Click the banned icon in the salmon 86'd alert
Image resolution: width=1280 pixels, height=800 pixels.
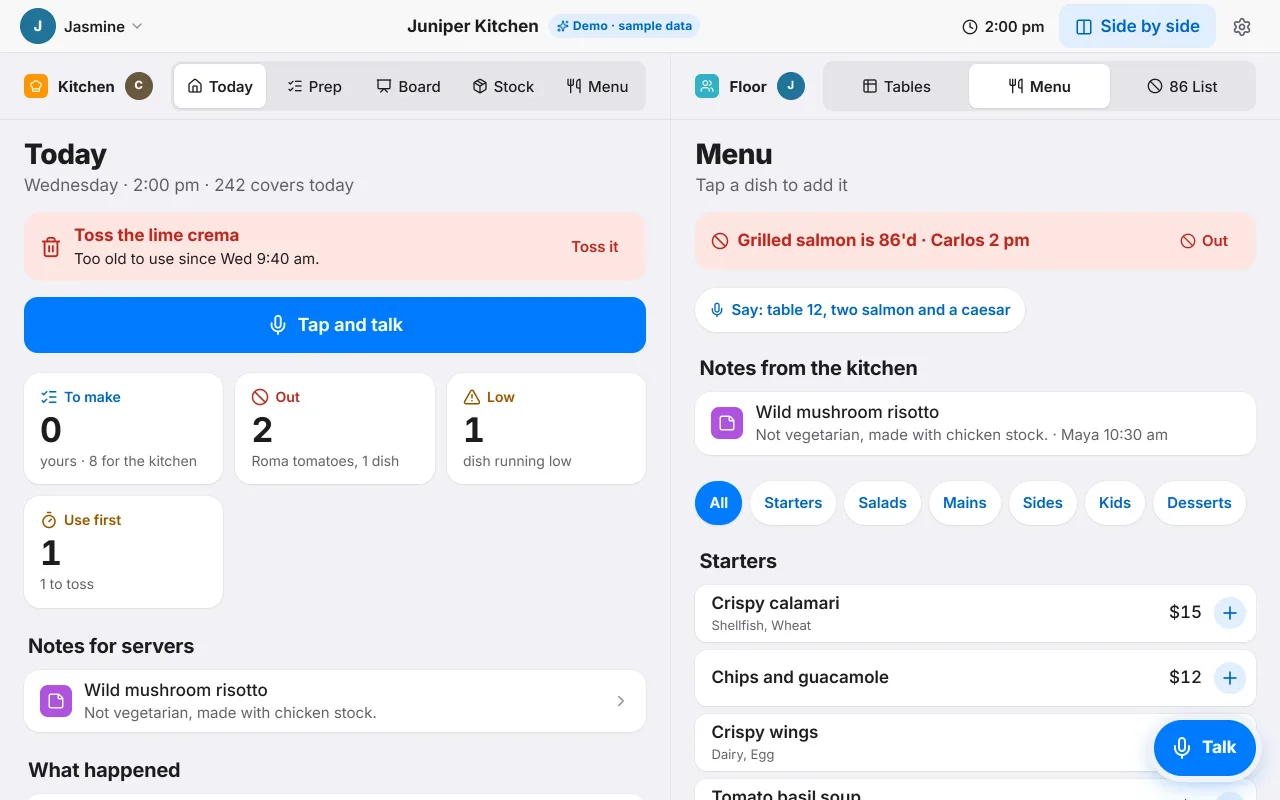pyautogui.click(x=719, y=241)
